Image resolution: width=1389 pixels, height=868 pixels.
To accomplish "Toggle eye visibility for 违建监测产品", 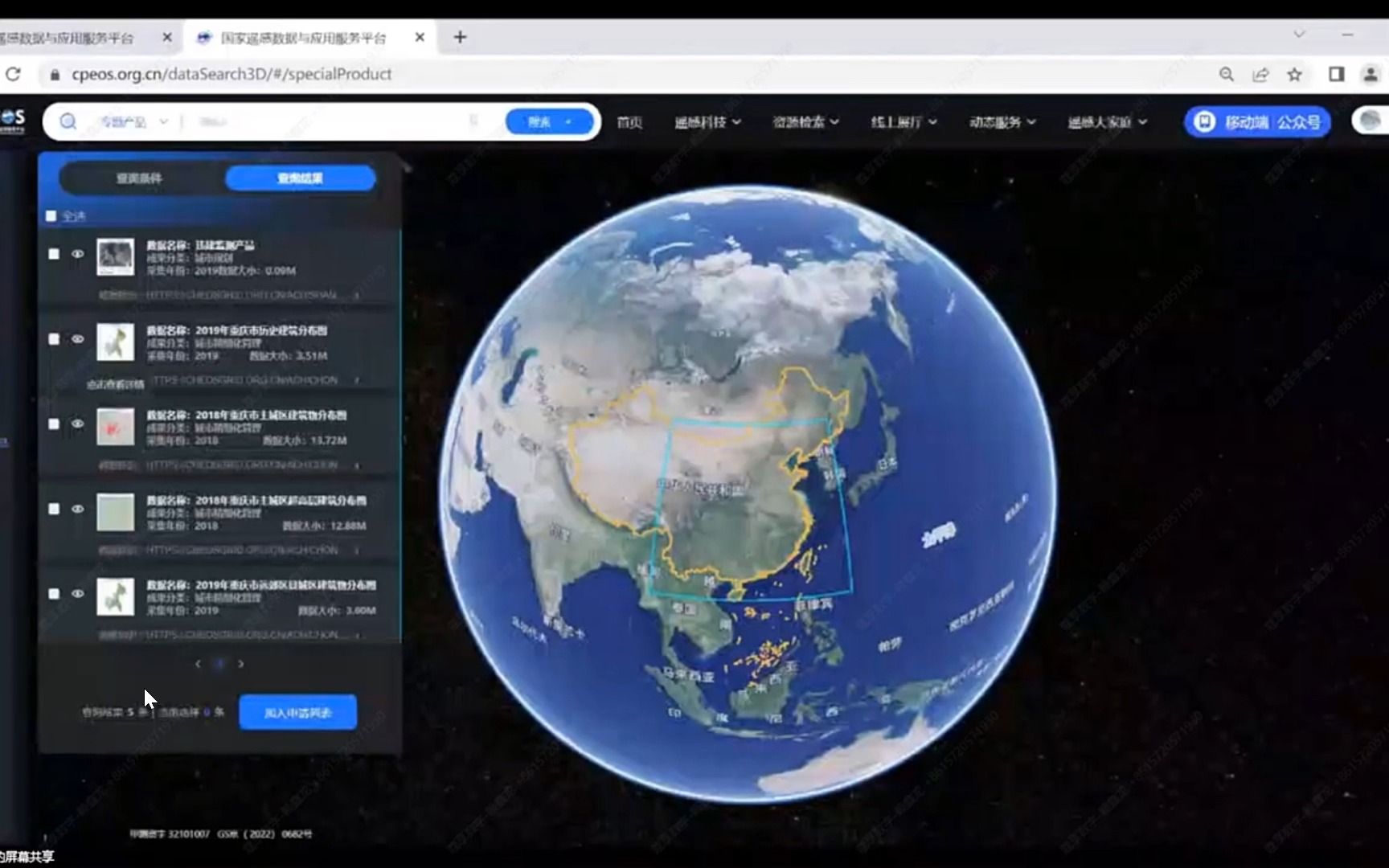I will [78, 254].
